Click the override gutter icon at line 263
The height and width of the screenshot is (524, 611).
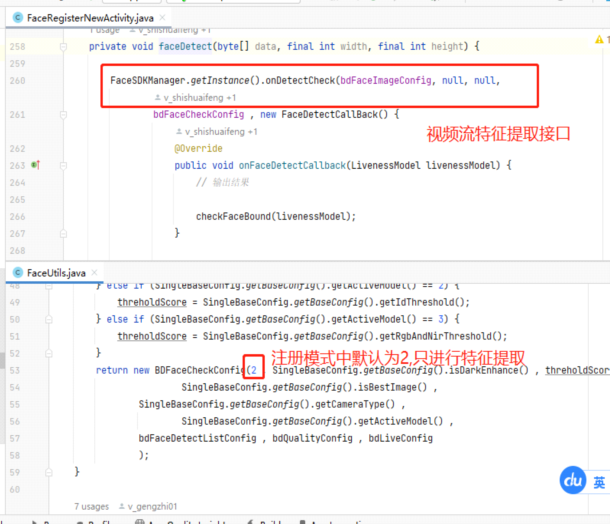35,165
